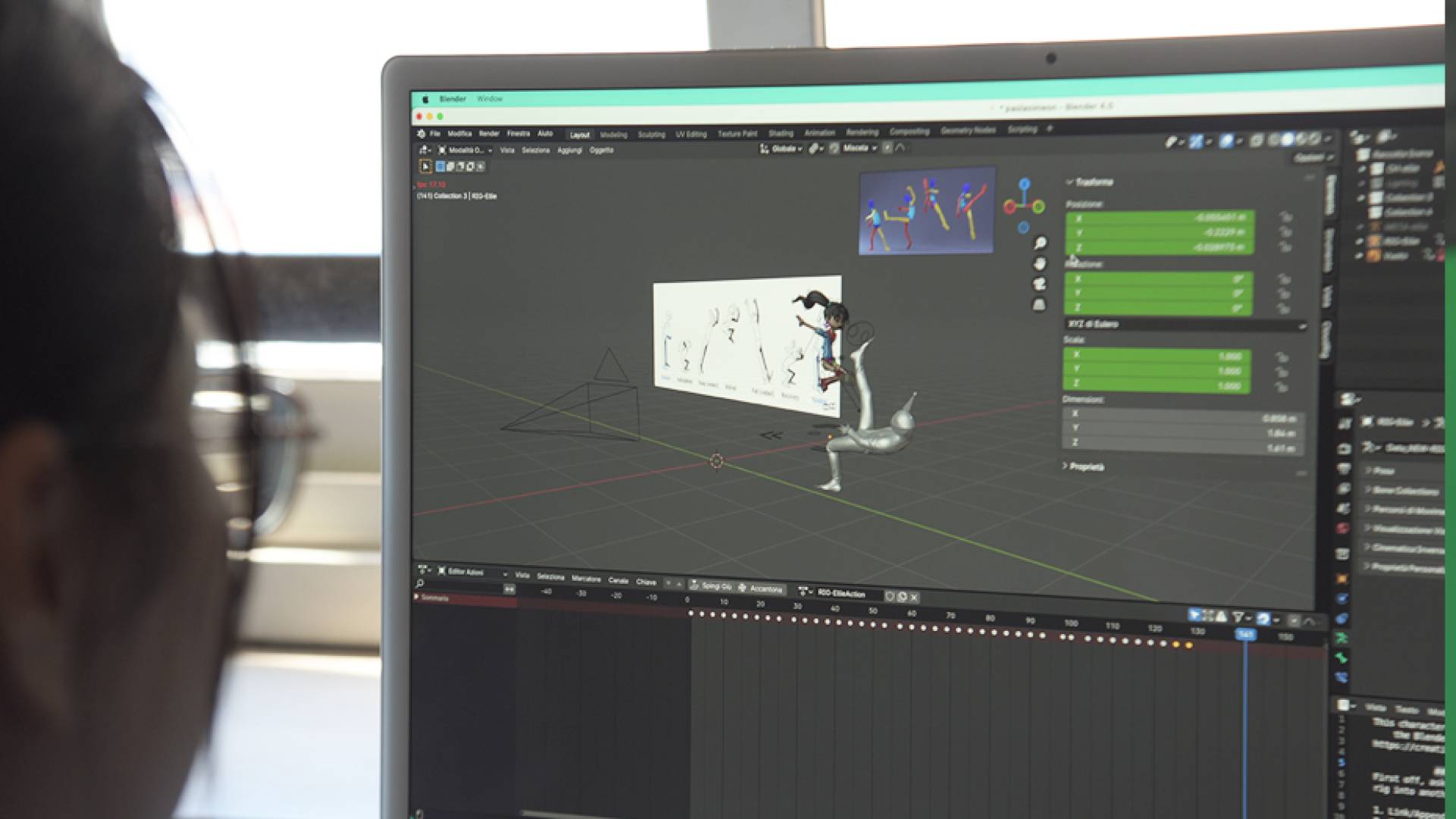Click blue playhead at frame 141
This screenshot has width=1456, height=819.
[x=1244, y=634]
